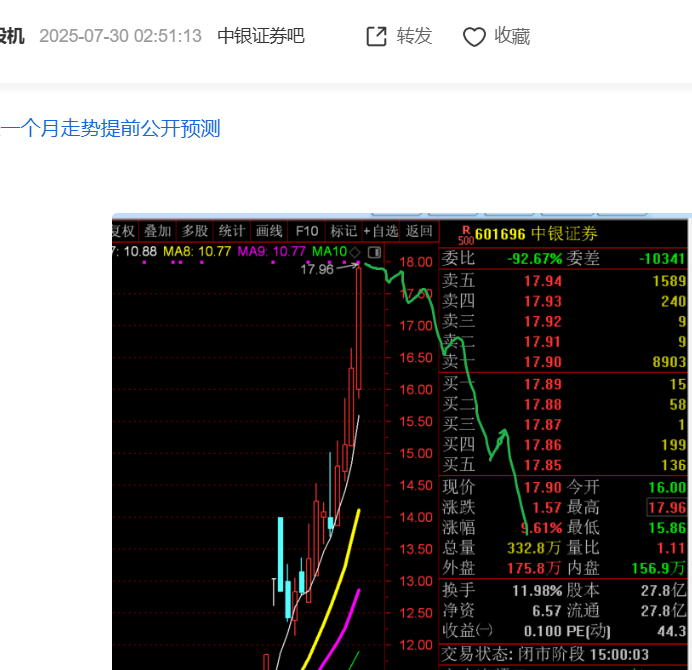Click the 总量 value 332.8万
This screenshot has height=670, width=692.
tap(534, 548)
